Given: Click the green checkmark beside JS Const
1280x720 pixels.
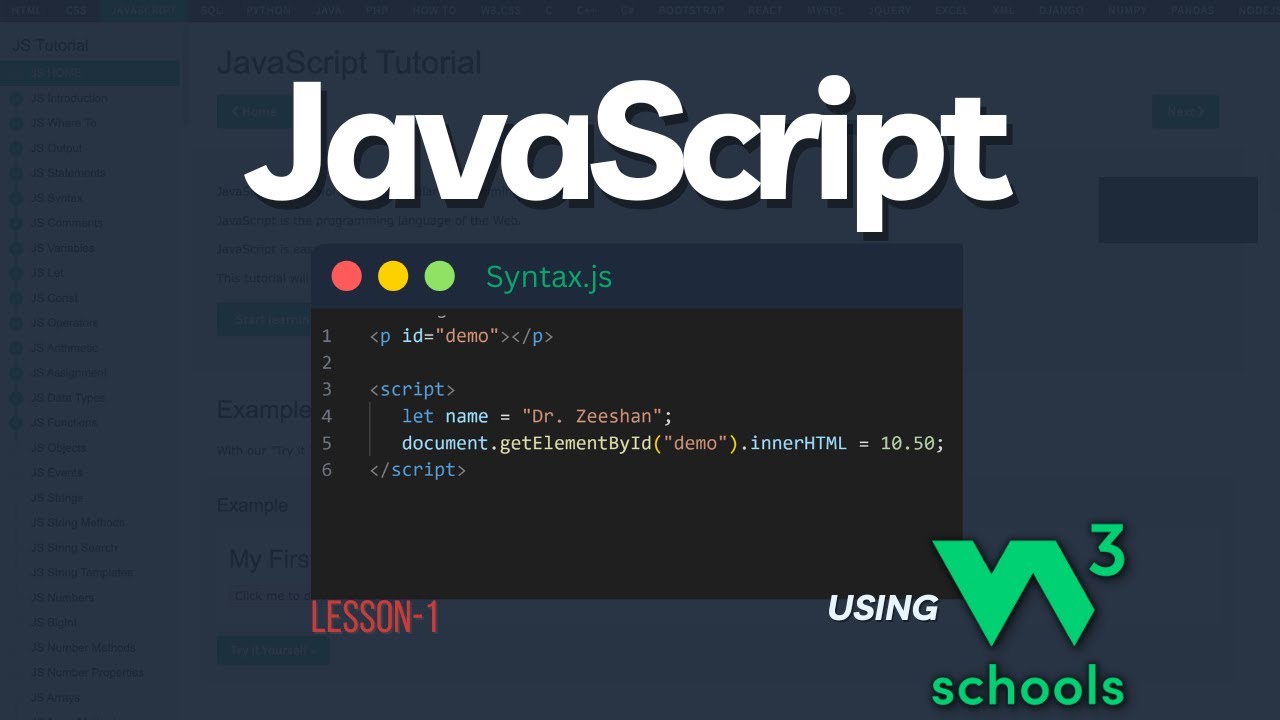Looking at the screenshot, I should 16,298.
